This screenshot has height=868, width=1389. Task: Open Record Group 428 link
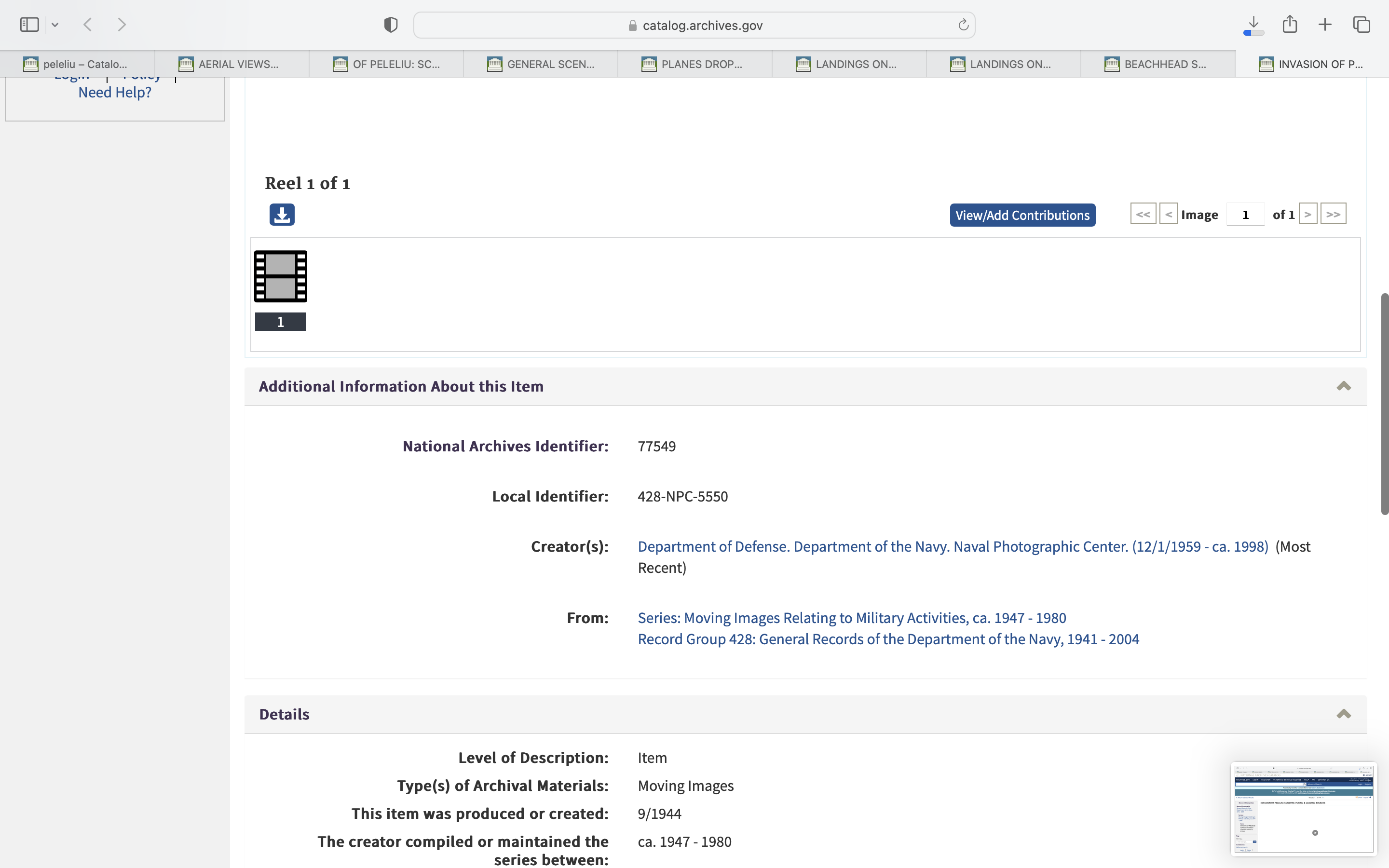[x=888, y=639]
